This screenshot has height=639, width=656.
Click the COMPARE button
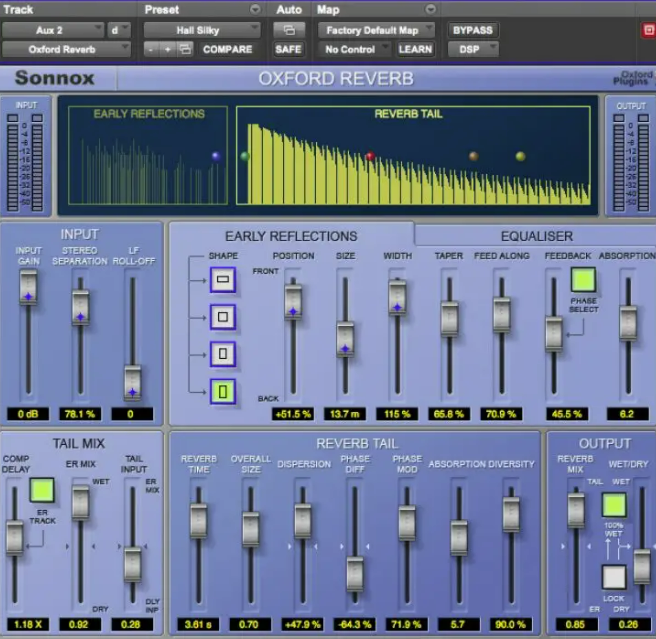click(x=228, y=49)
